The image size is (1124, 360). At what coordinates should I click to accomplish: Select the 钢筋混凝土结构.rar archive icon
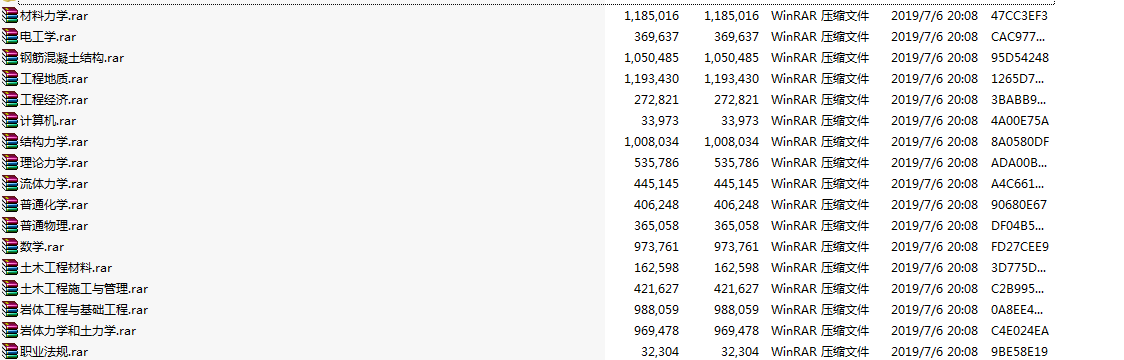[x=10, y=57]
